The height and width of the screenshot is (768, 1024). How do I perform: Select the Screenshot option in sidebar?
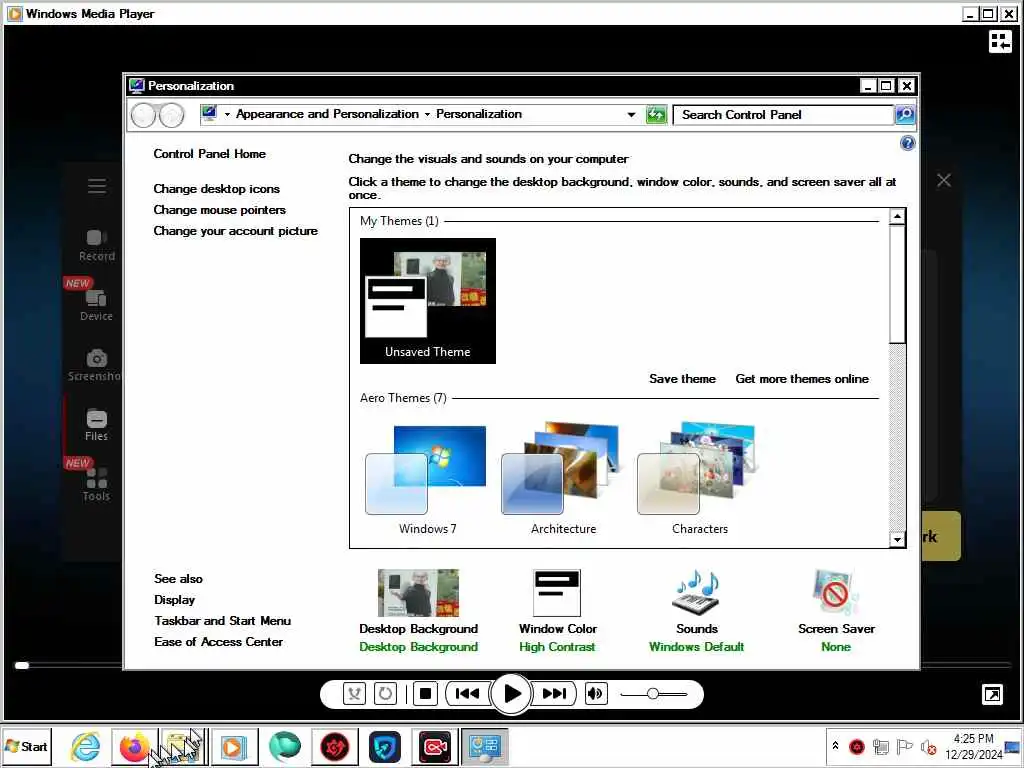click(95, 366)
